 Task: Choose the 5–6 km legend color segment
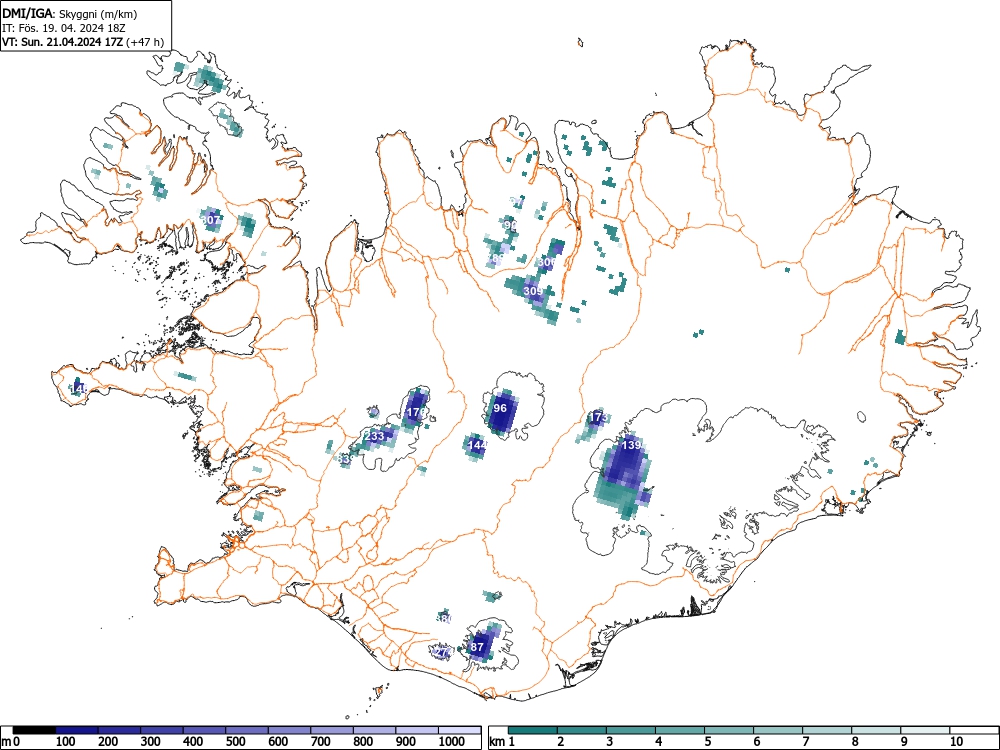pos(729,730)
